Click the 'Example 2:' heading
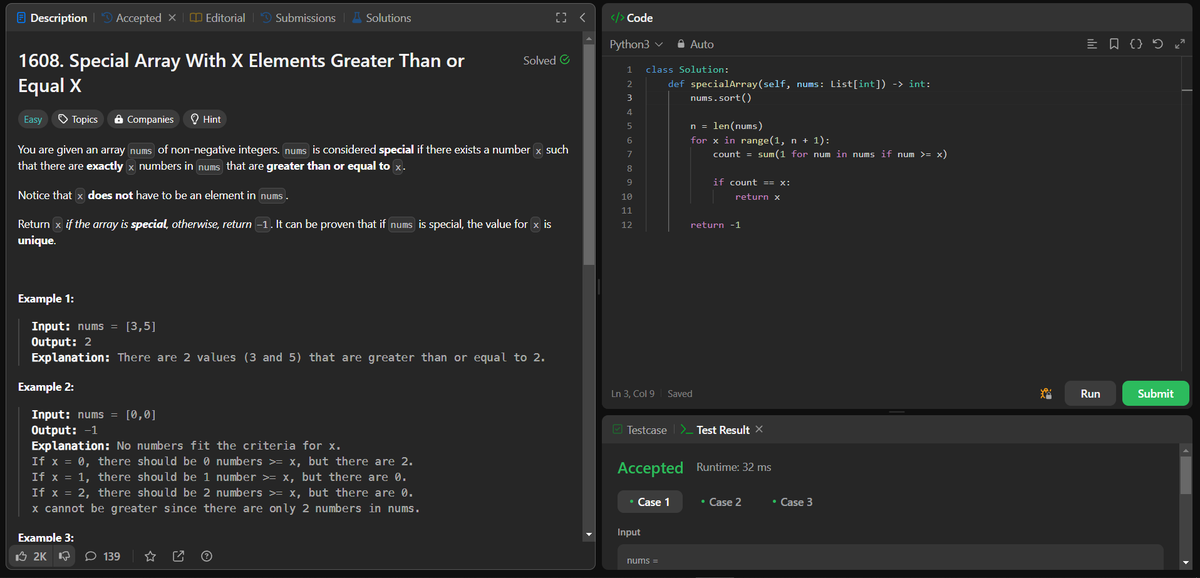1200x578 pixels. pyautogui.click(x=46, y=387)
